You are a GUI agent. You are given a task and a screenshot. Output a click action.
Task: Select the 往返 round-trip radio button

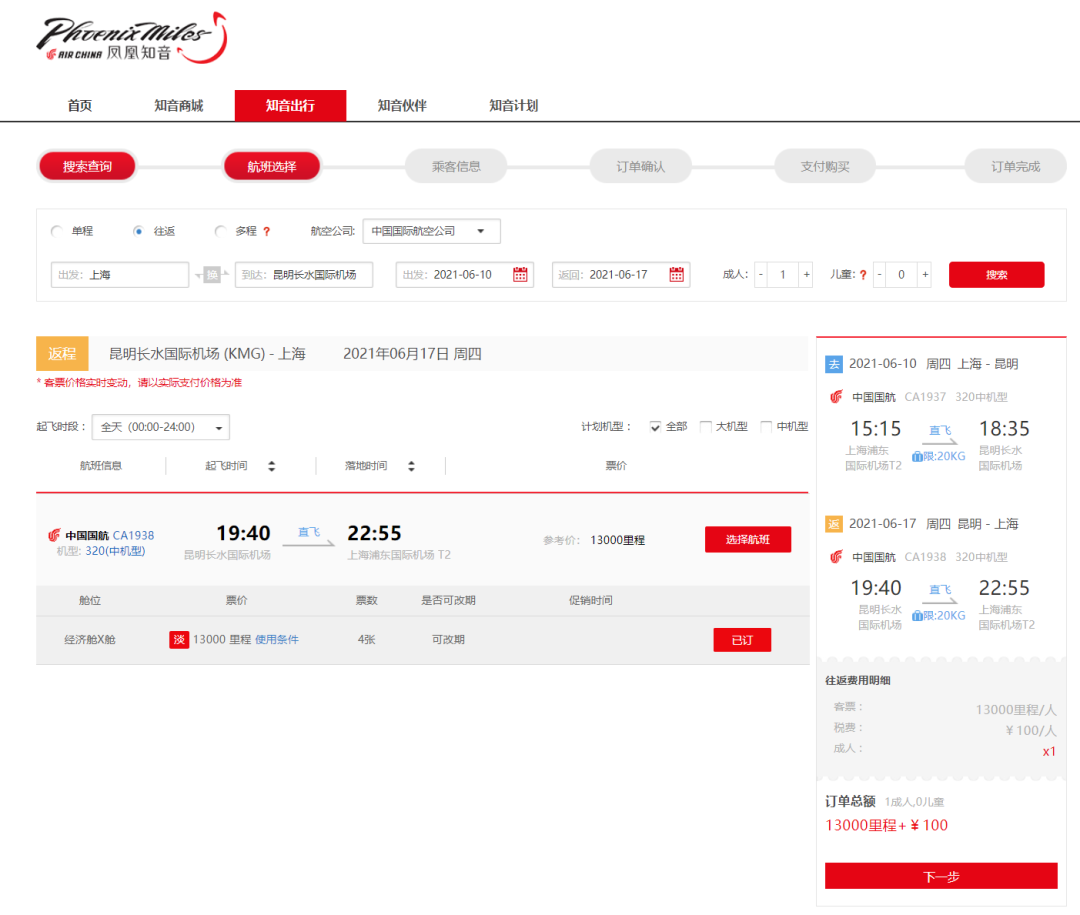coord(138,232)
